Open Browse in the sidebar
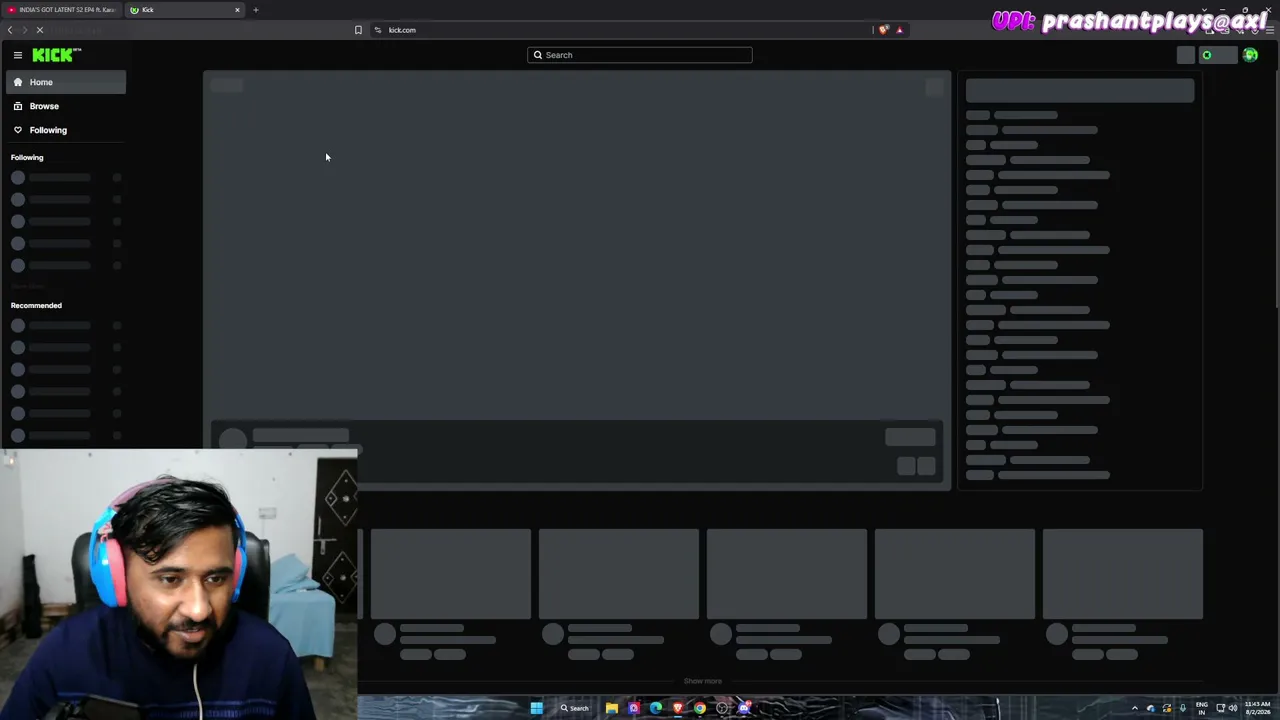Viewport: 1280px width, 720px height. pos(66,106)
